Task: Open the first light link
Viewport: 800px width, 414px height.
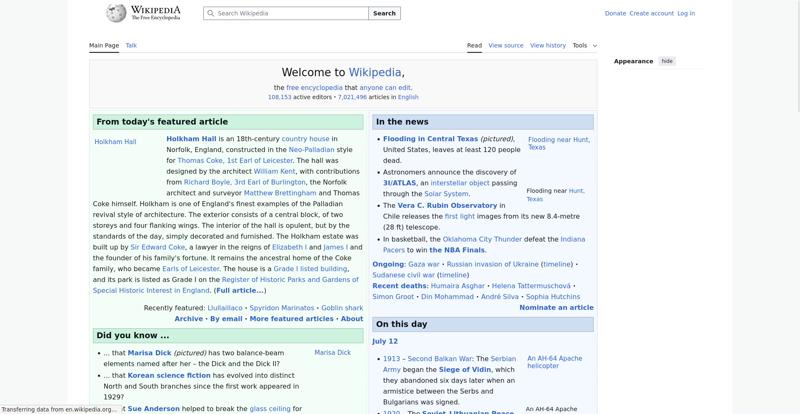Action: [460, 216]
